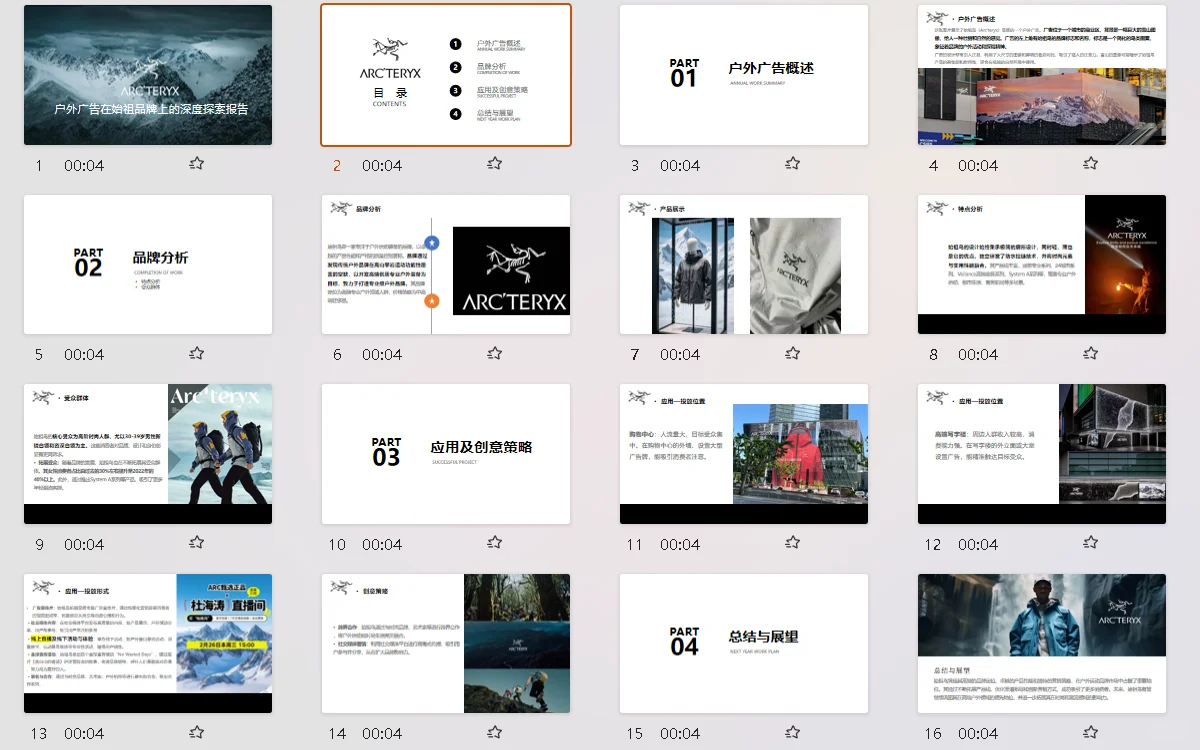
Task: Click the 00:04 timing under slide 14
Action: [x=382, y=734]
